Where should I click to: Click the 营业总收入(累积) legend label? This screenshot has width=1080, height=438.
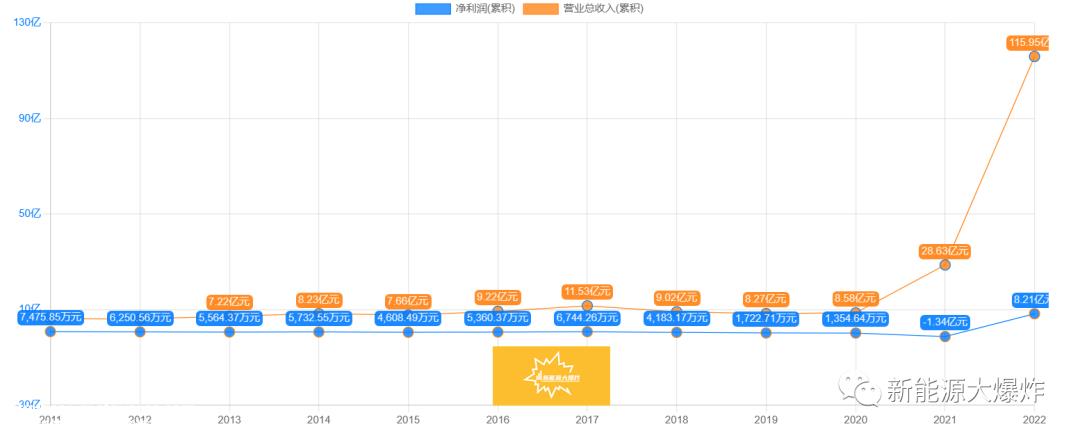[603, 9]
